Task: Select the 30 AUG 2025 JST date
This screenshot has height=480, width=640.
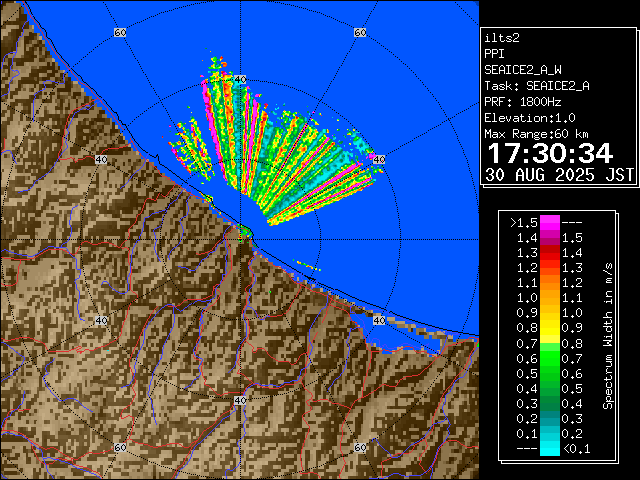Action: point(559,174)
